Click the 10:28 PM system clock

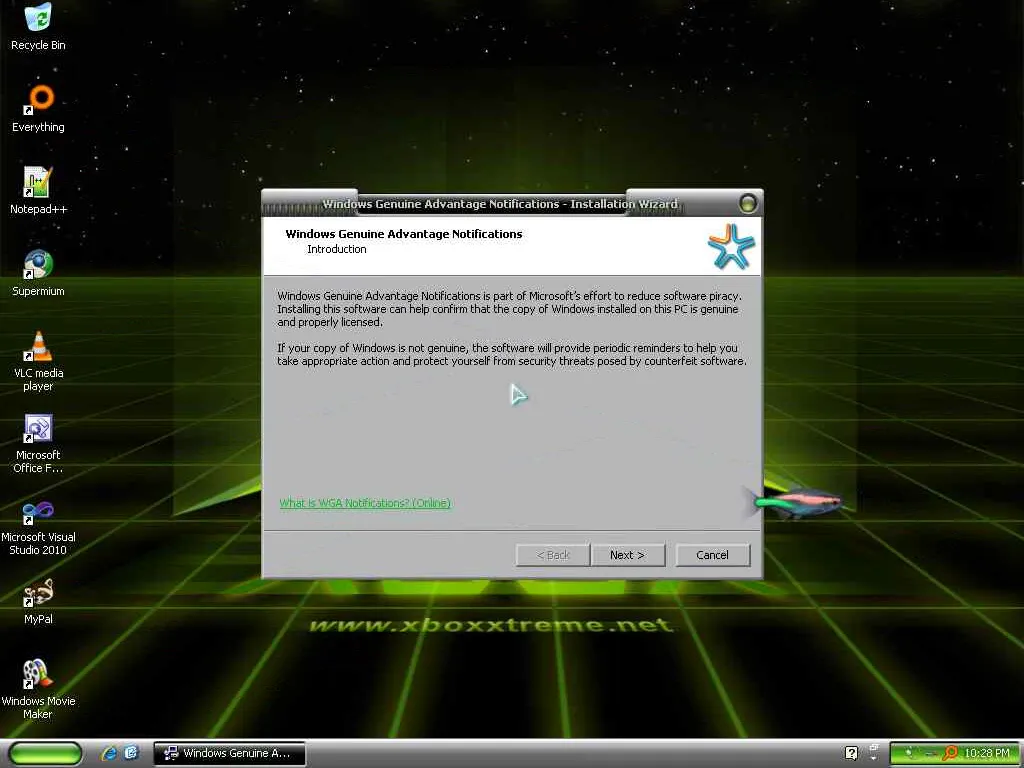pyautogui.click(x=987, y=753)
